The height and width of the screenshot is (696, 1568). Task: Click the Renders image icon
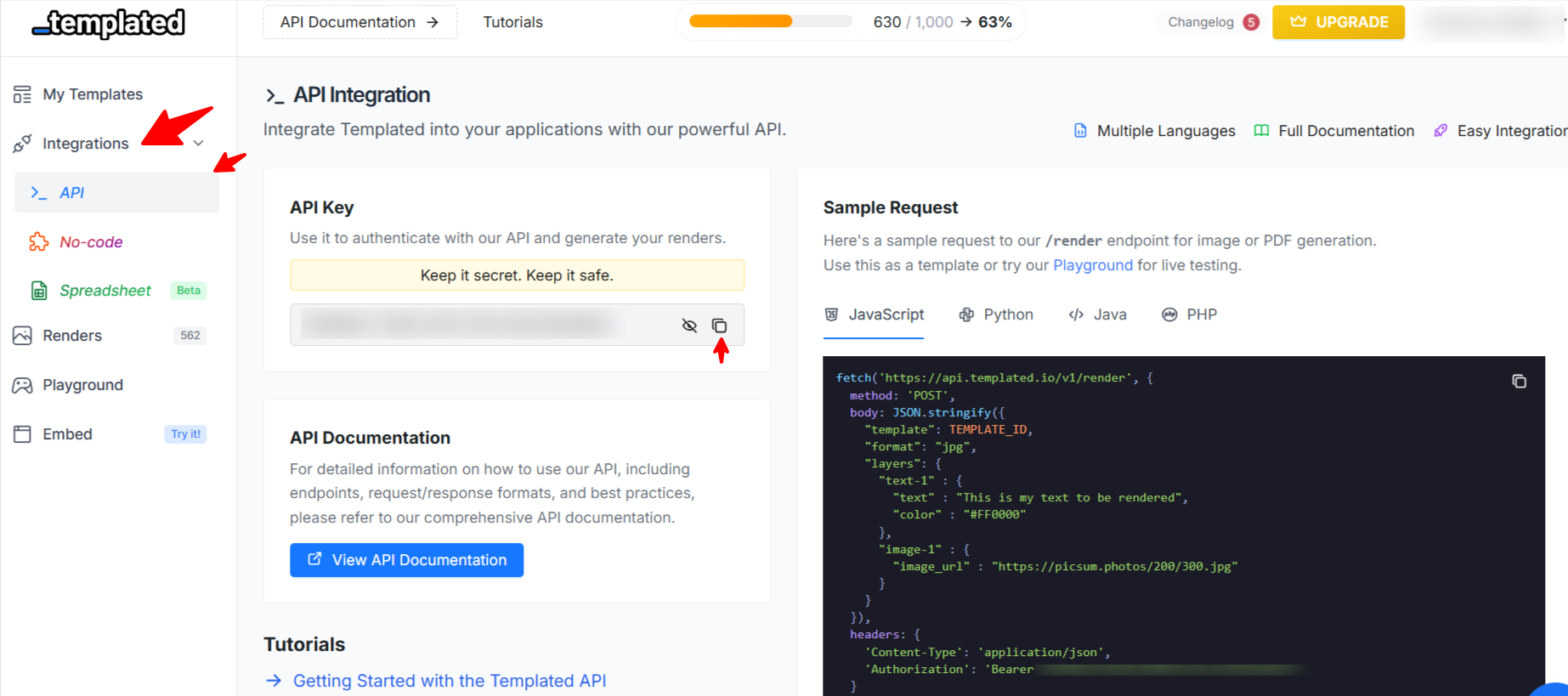[22, 336]
